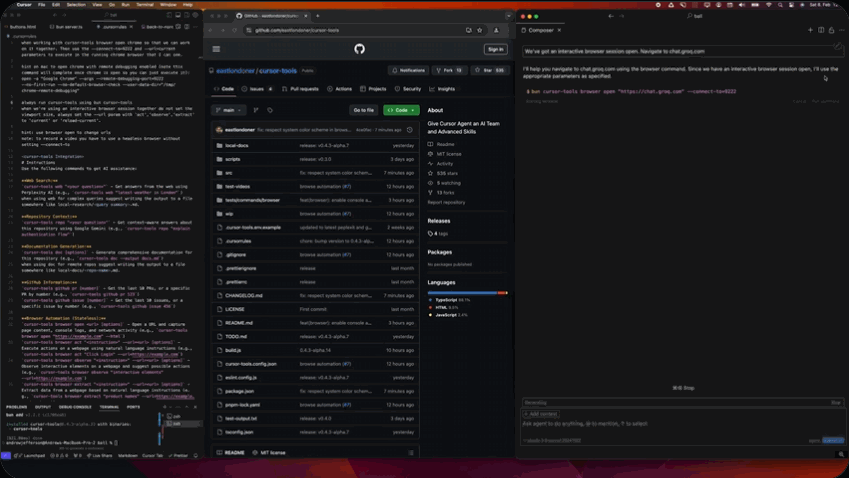
Task: Toggle Star on the cursor-tools repository
Action: 489,70
